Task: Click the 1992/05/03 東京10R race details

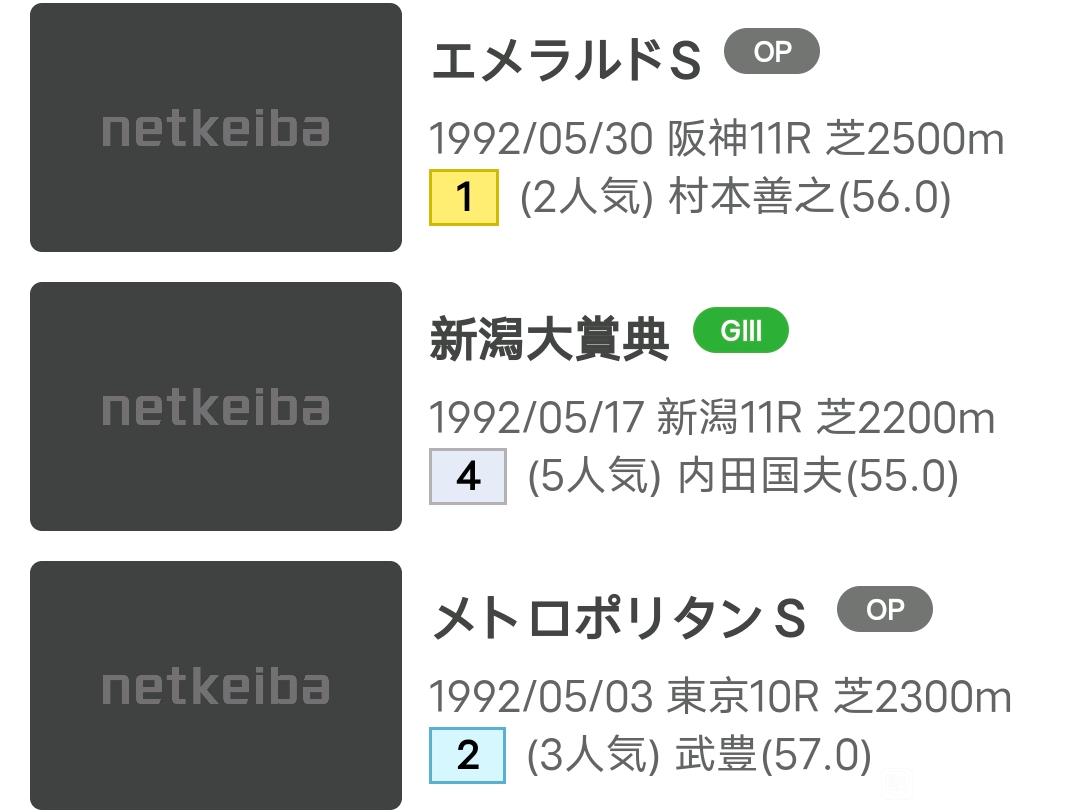Action: [x=720, y=696]
